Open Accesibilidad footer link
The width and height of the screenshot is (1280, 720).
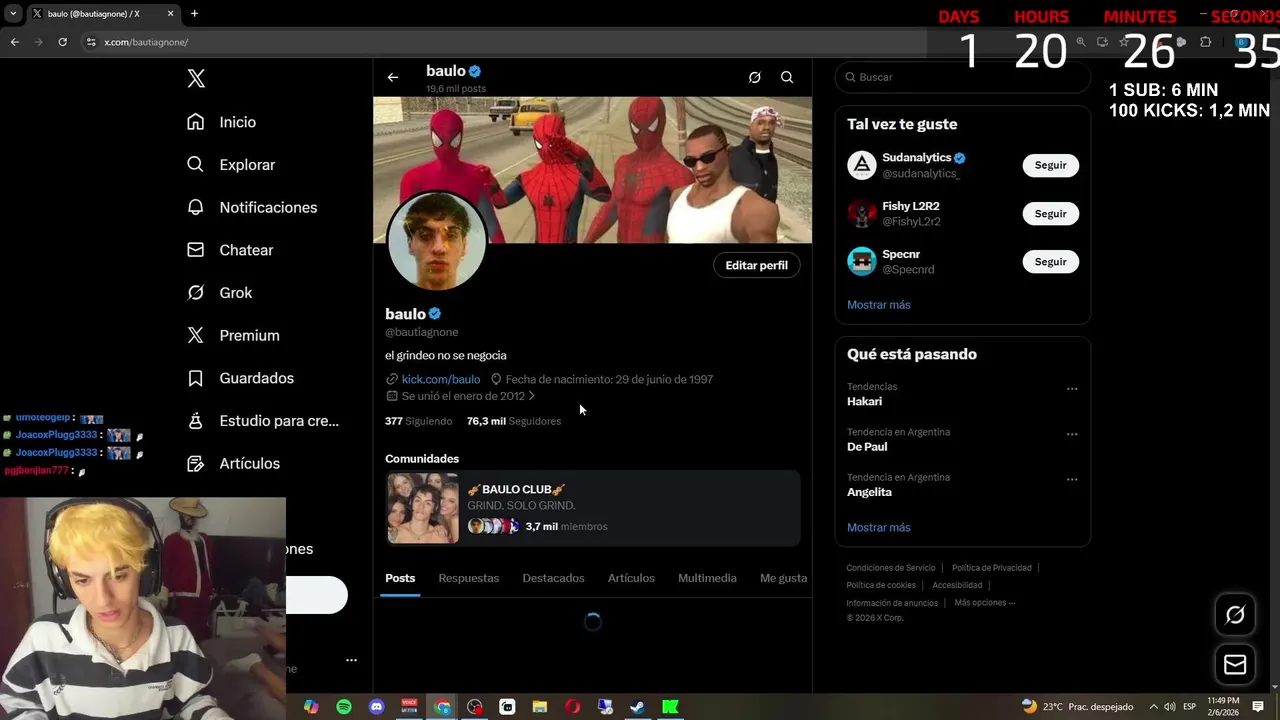(957, 585)
